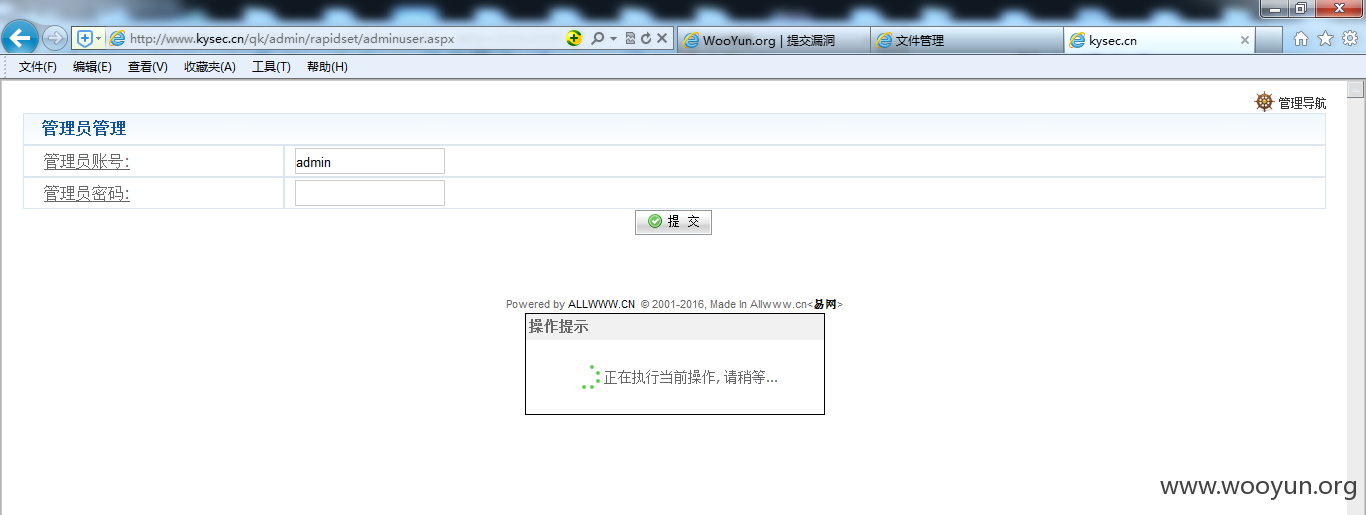Click the 提交 submit button
The width and height of the screenshot is (1366, 515).
(x=673, y=222)
